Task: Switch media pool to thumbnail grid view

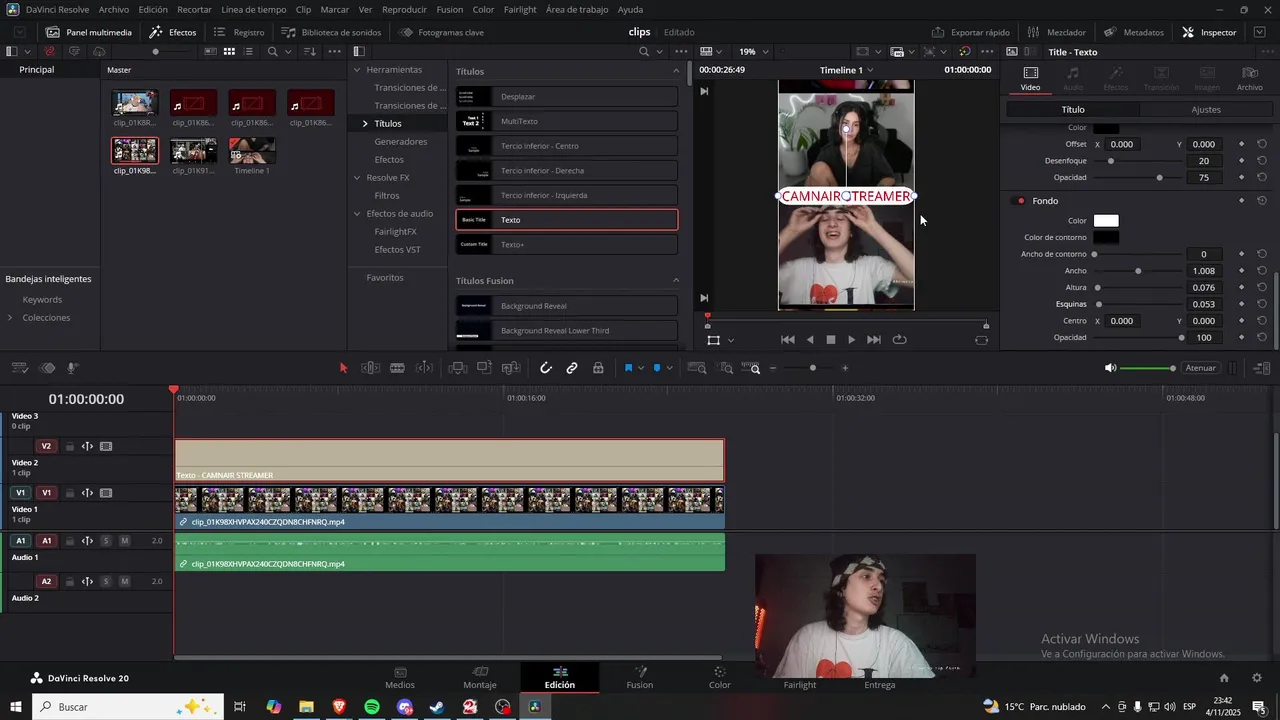Action: point(229,51)
